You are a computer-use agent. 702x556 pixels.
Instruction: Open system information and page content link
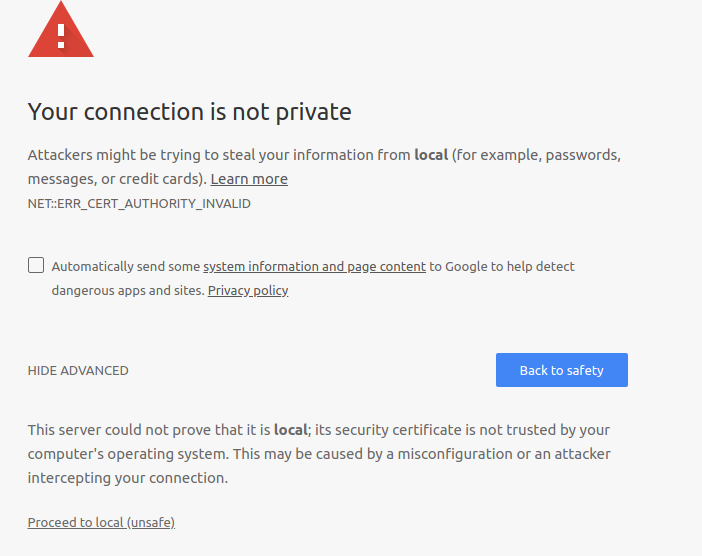[x=314, y=267]
